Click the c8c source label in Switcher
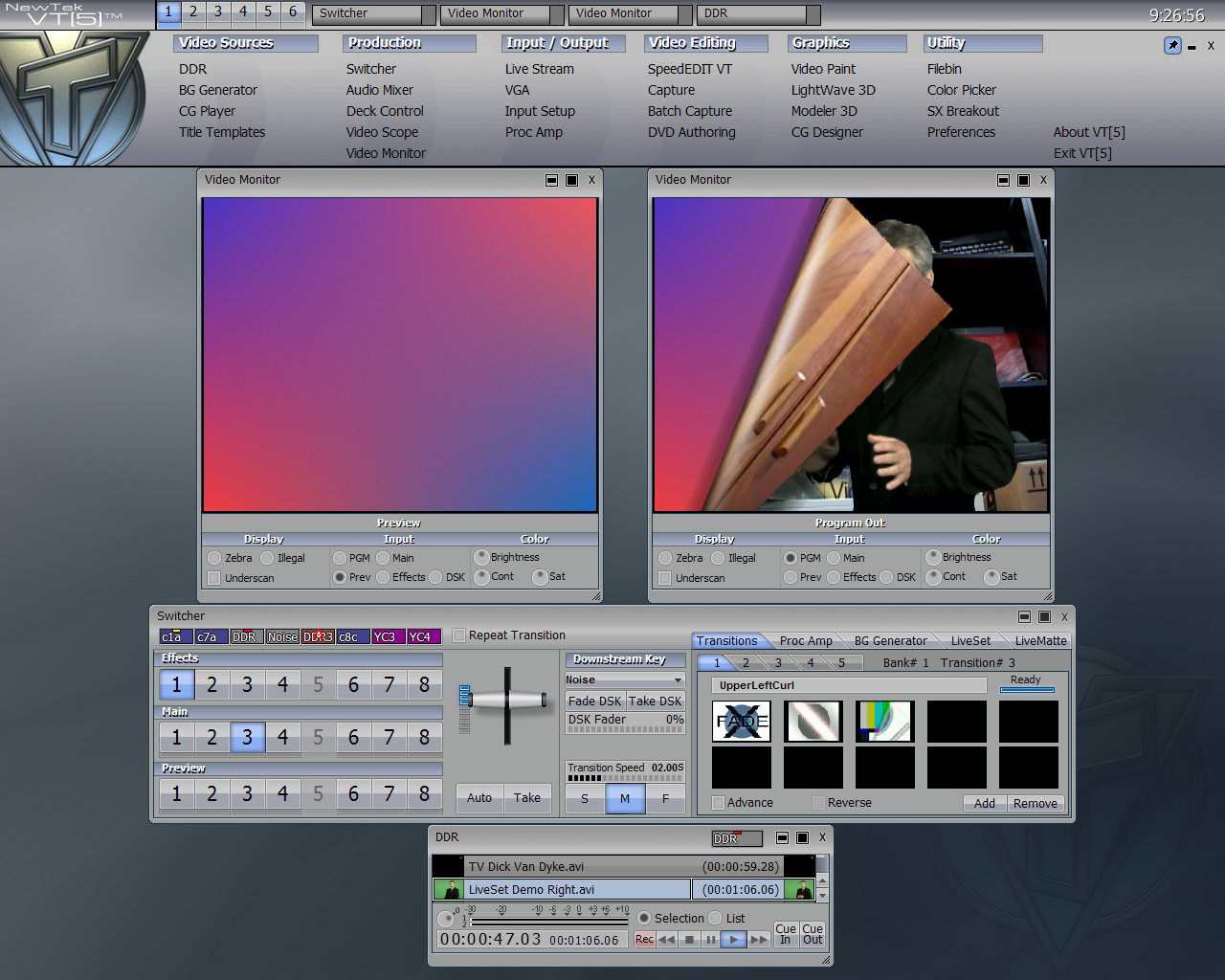The width and height of the screenshot is (1225, 980). tap(353, 636)
